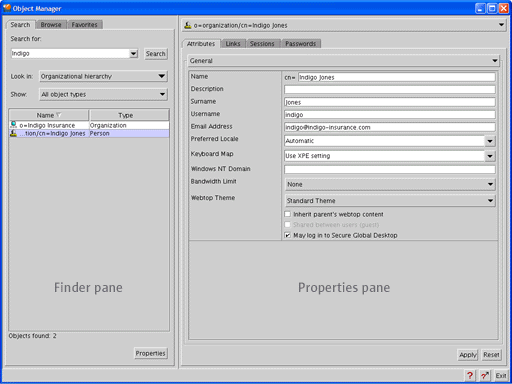Click the empty Description field
This screenshot has width=512, height=384.
pyautogui.click(x=390, y=89)
